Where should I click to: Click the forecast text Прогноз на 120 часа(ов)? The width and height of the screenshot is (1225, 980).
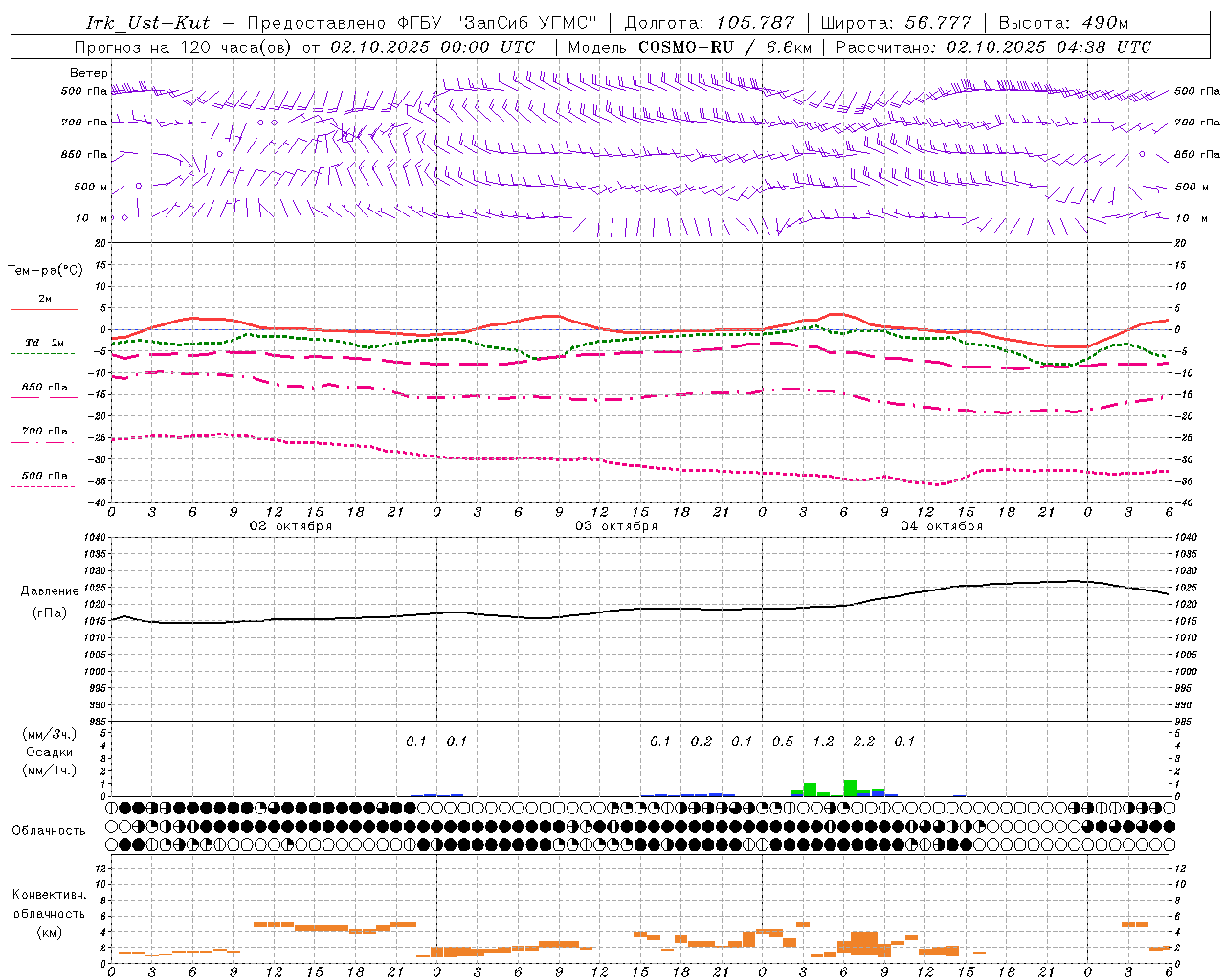tap(184, 47)
